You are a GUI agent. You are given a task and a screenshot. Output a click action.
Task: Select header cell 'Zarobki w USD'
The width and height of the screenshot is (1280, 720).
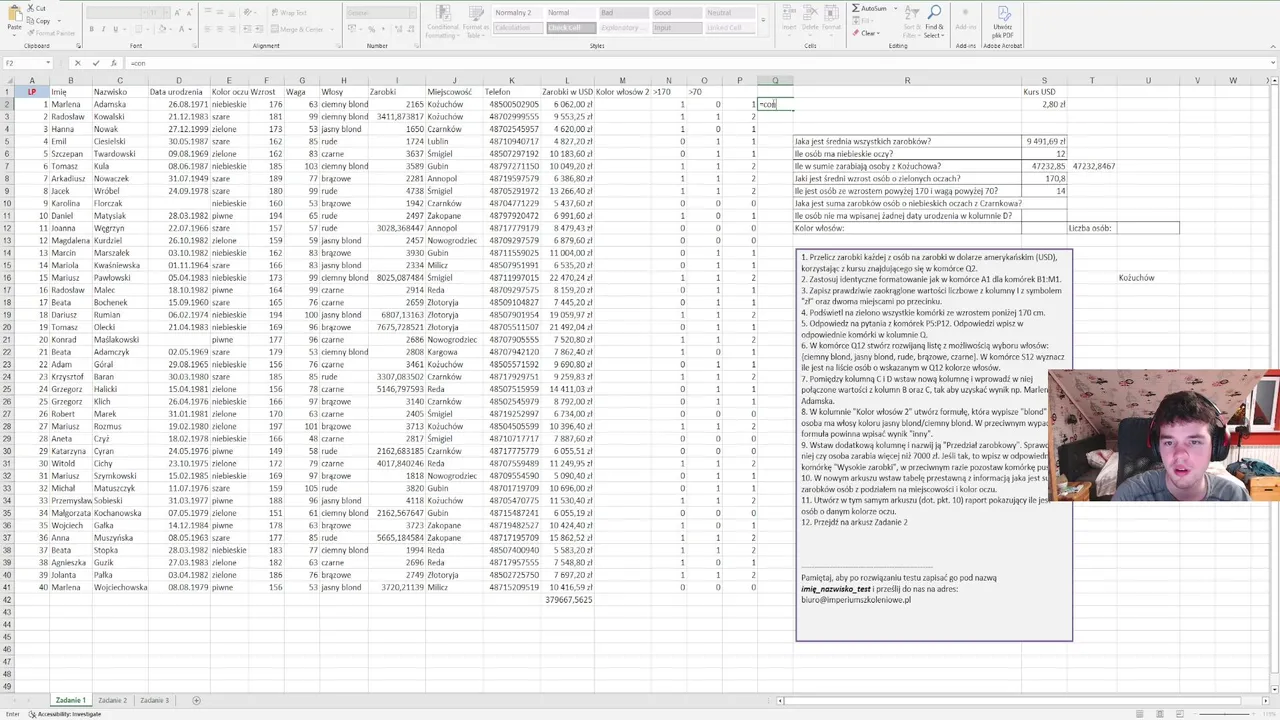(566, 92)
